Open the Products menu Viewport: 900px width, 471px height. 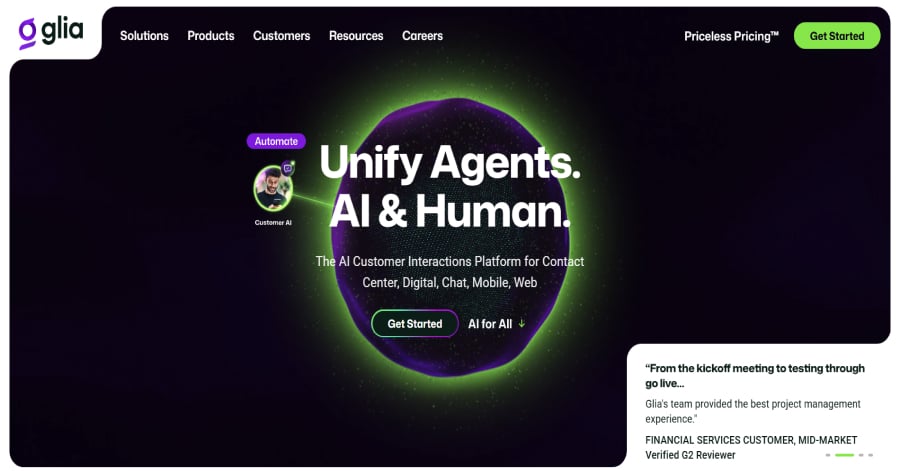tap(211, 36)
